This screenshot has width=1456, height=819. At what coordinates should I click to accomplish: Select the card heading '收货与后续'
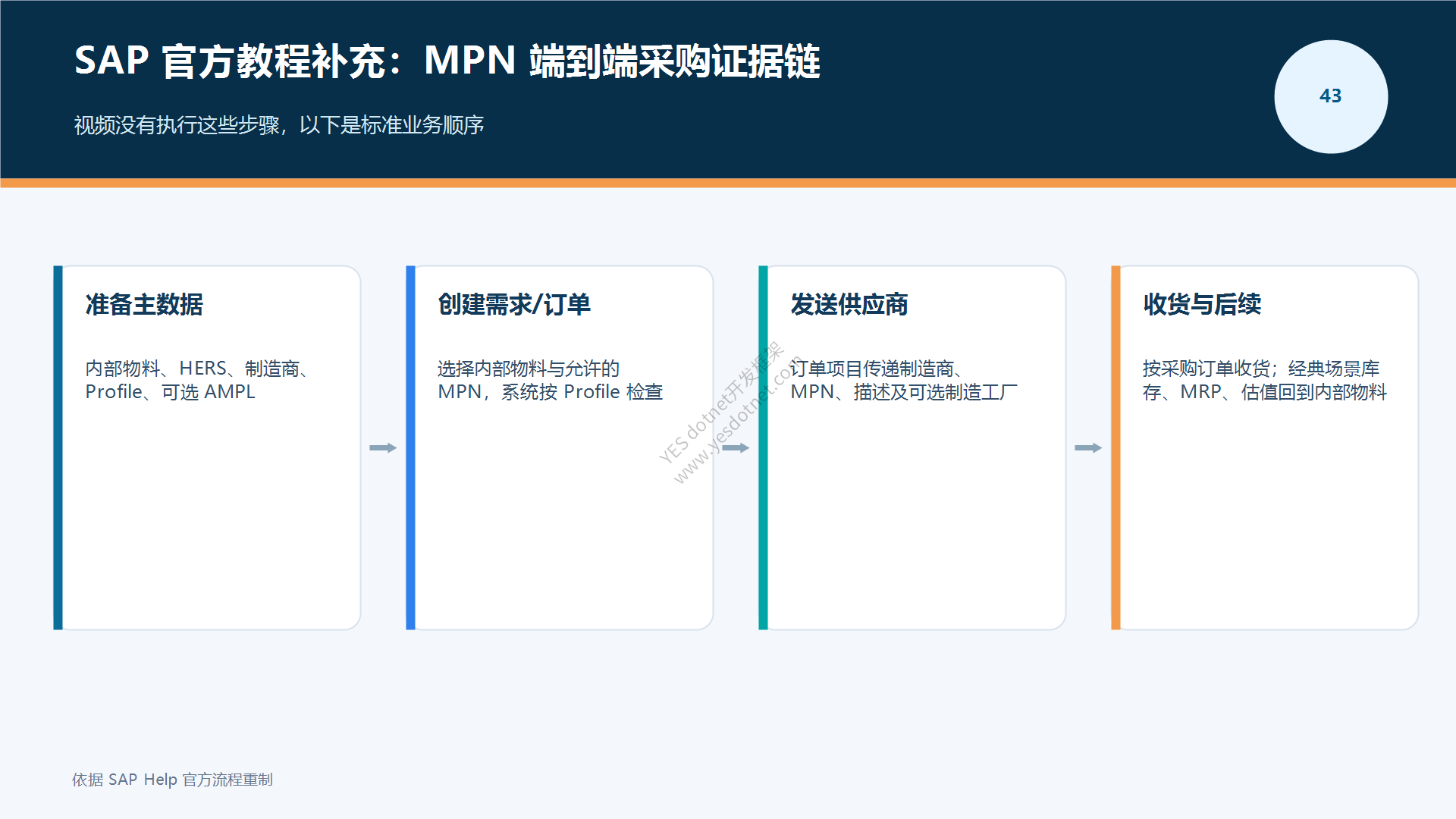tap(1202, 304)
